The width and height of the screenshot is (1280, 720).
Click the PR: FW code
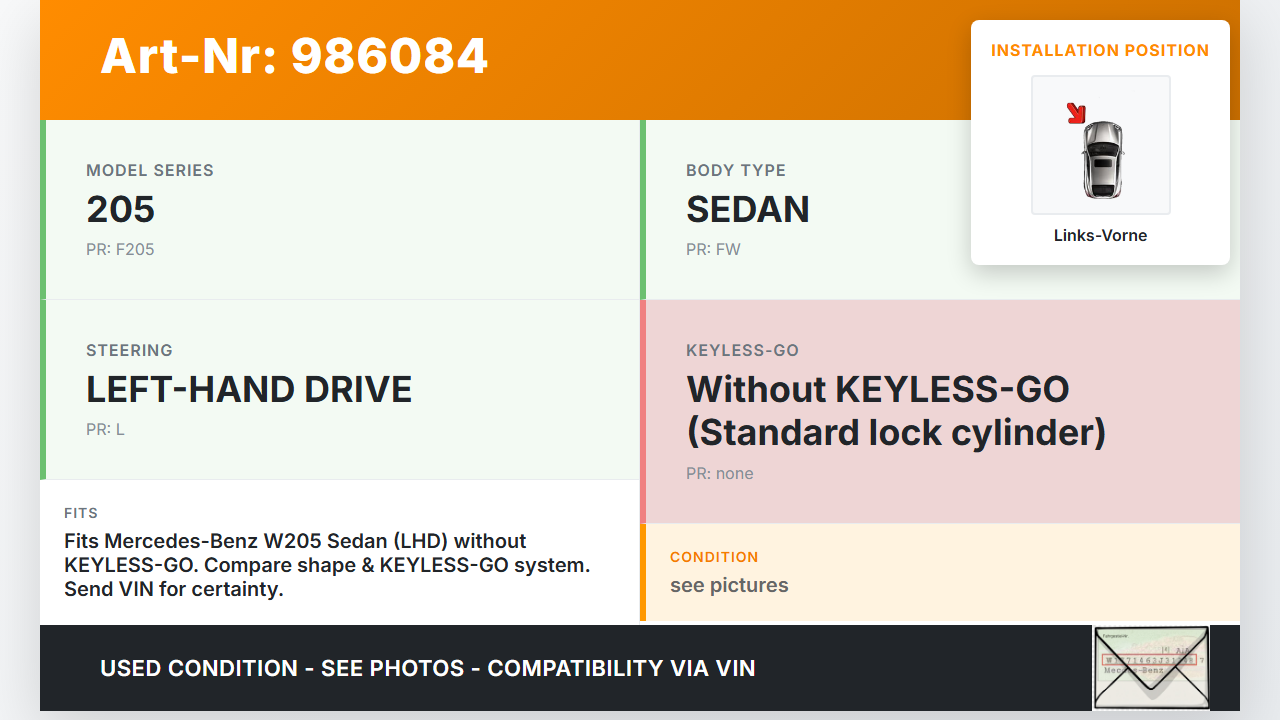tap(713, 249)
